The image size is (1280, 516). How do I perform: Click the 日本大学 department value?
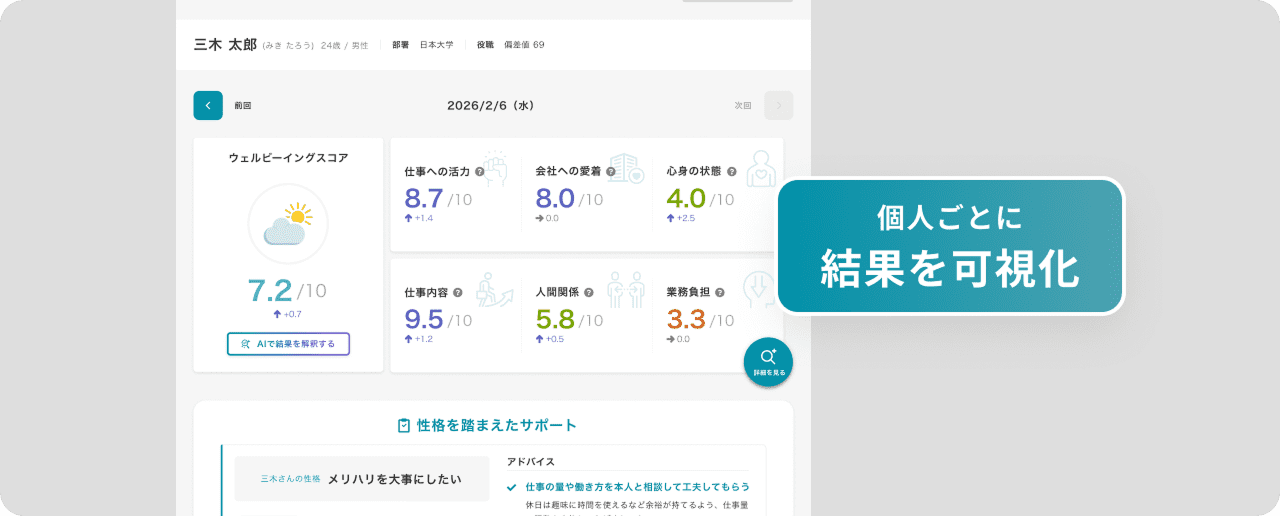click(436, 45)
